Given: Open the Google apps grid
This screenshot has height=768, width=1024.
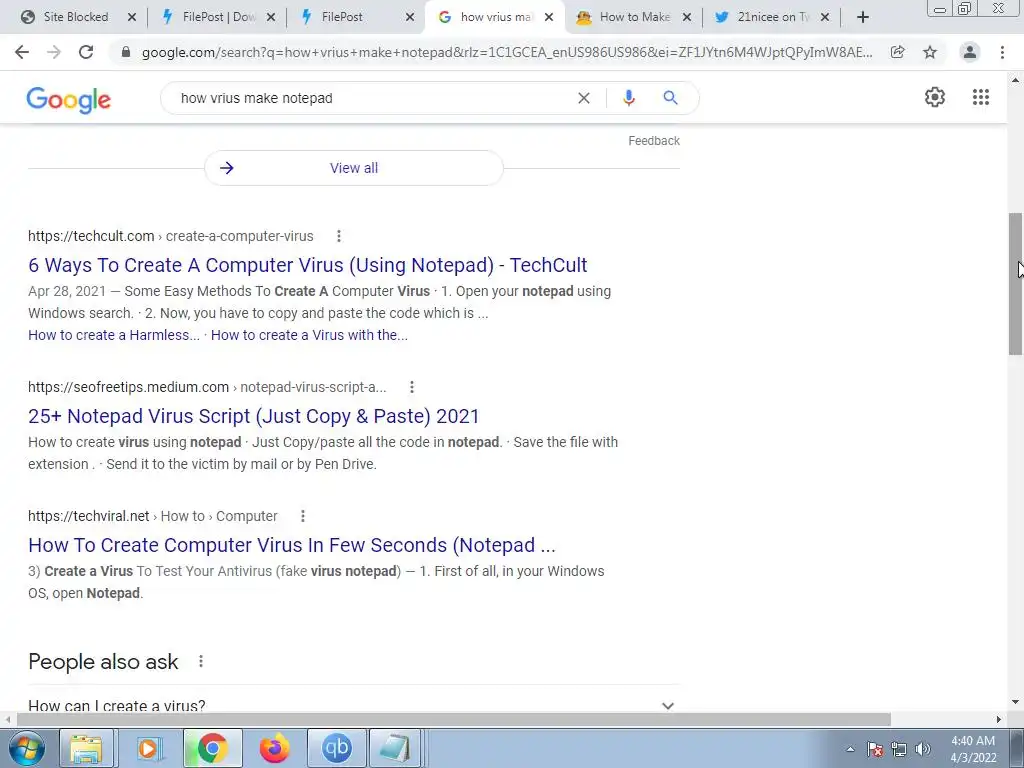Looking at the screenshot, I should coord(980,97).
